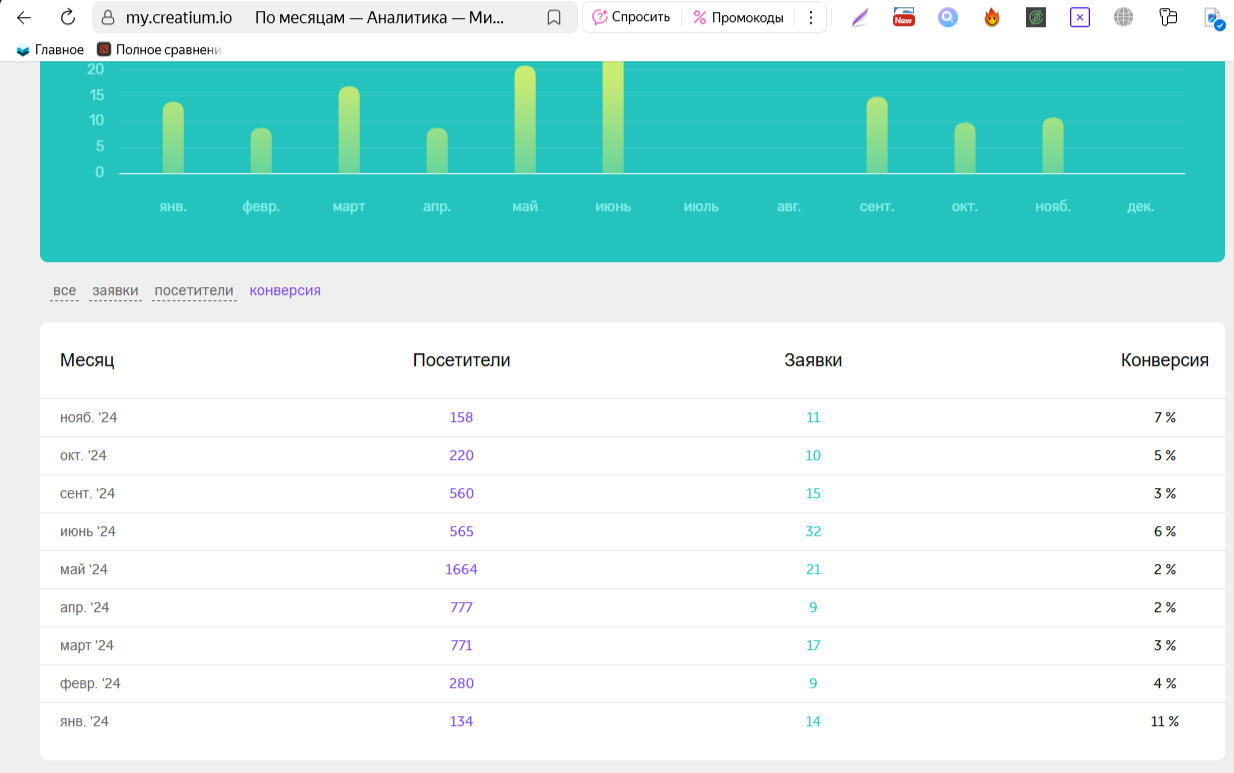Switch chart filter to посетители
This screenshot has width=1234, height=773.
coord(194,291)
